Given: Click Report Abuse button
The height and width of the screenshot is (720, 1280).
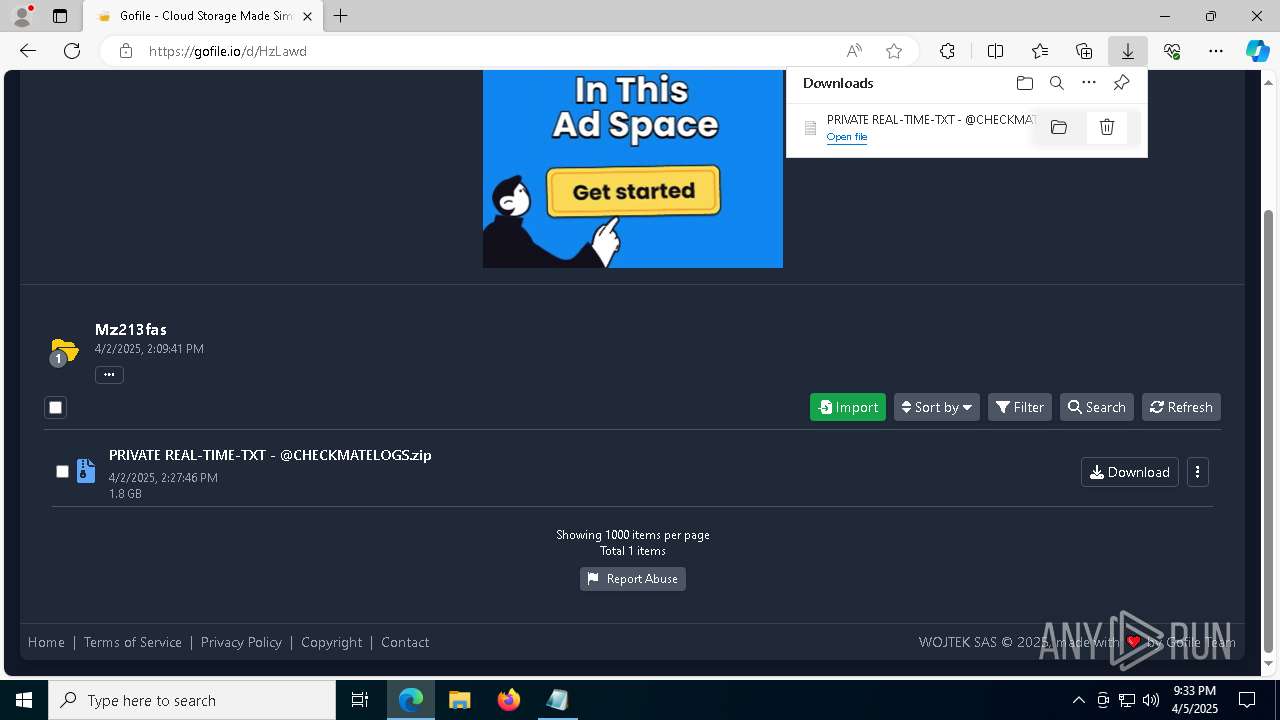Looking at the screenshot, I should [x=633, y=579].
